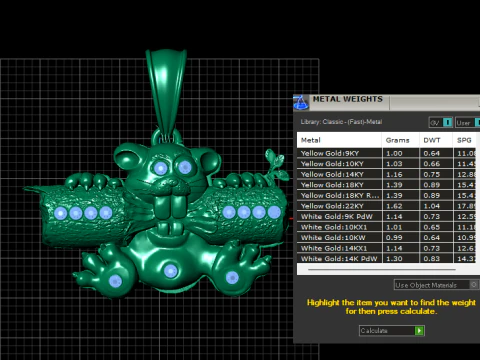The height and width of the screenshot is (360, 480).
Task: Select the White Gold:14K PdW row
Action: point(387,258)
